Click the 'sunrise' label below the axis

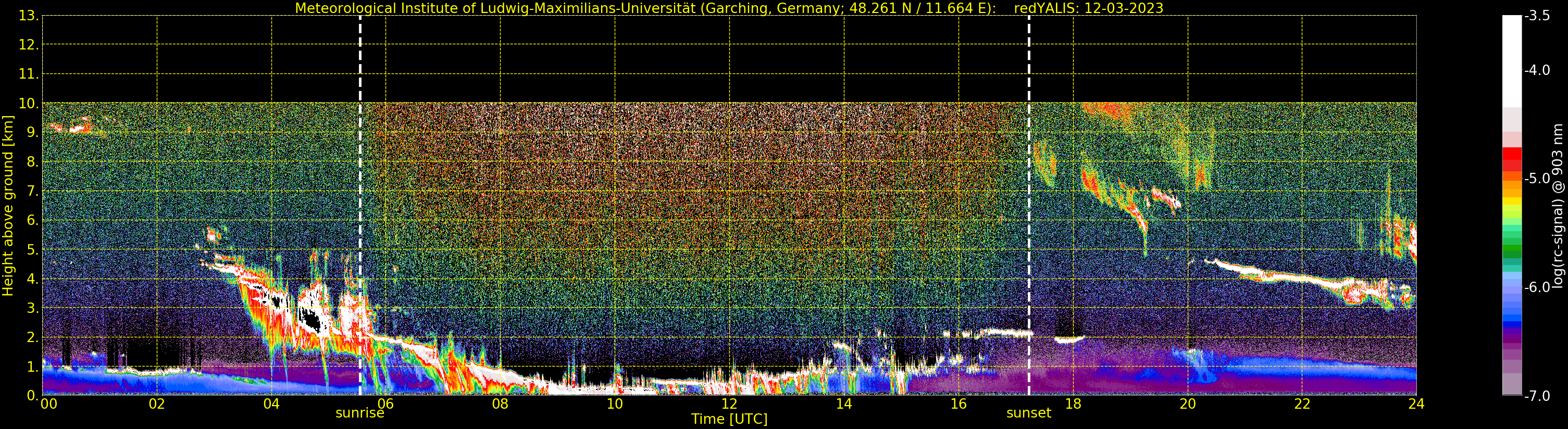360,413
